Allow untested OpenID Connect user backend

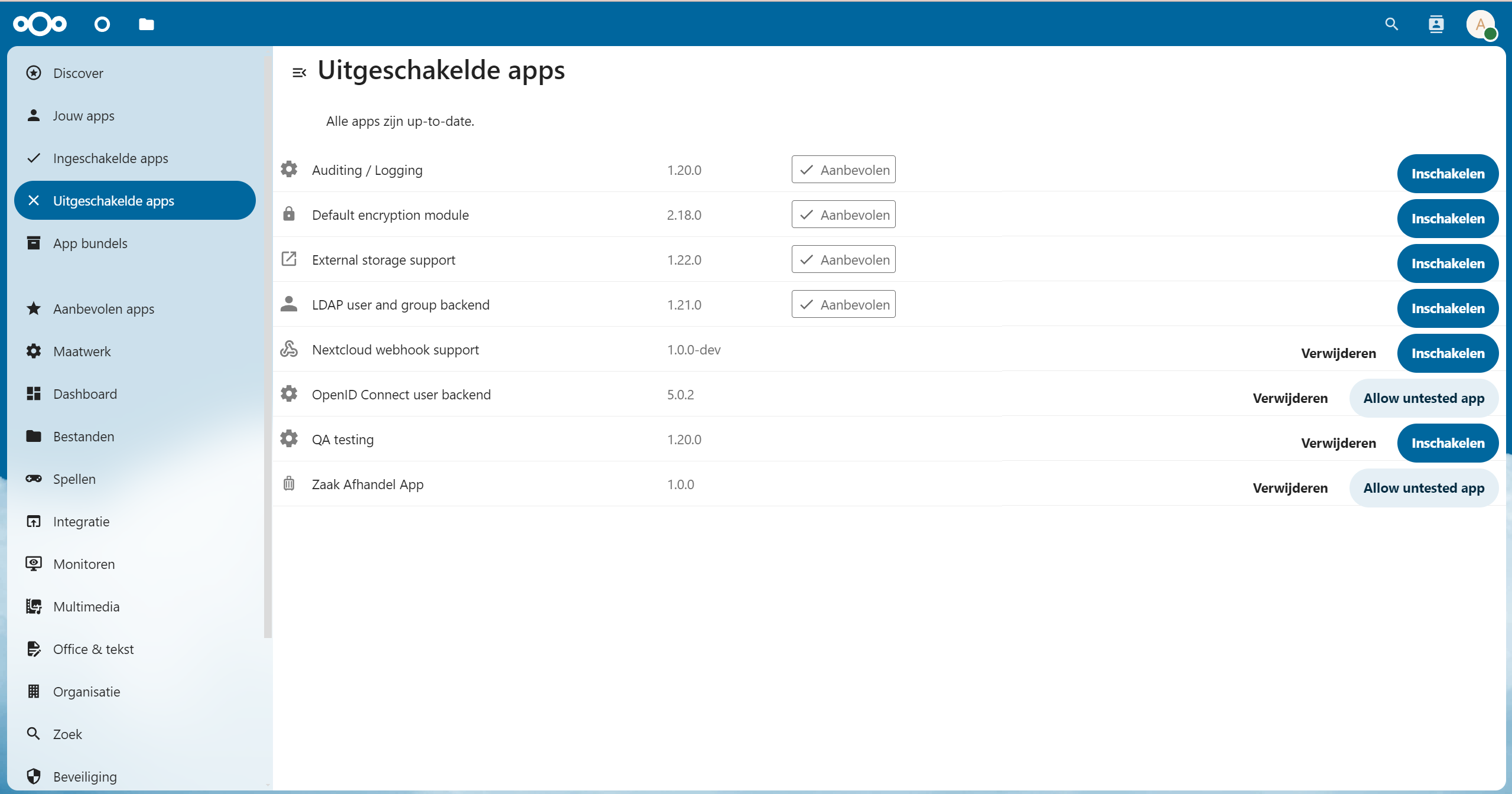click(x=1423, y=398)
